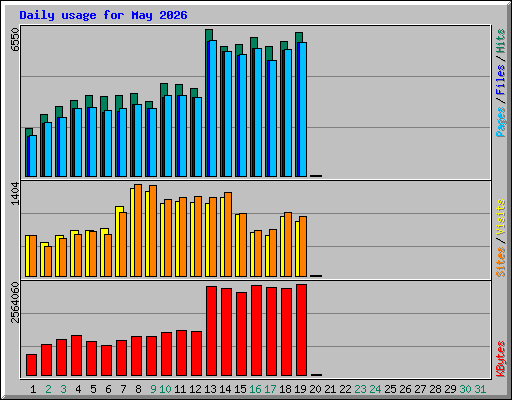Click the day 10 axis label
512x400 pixels.
click(165, 389)
